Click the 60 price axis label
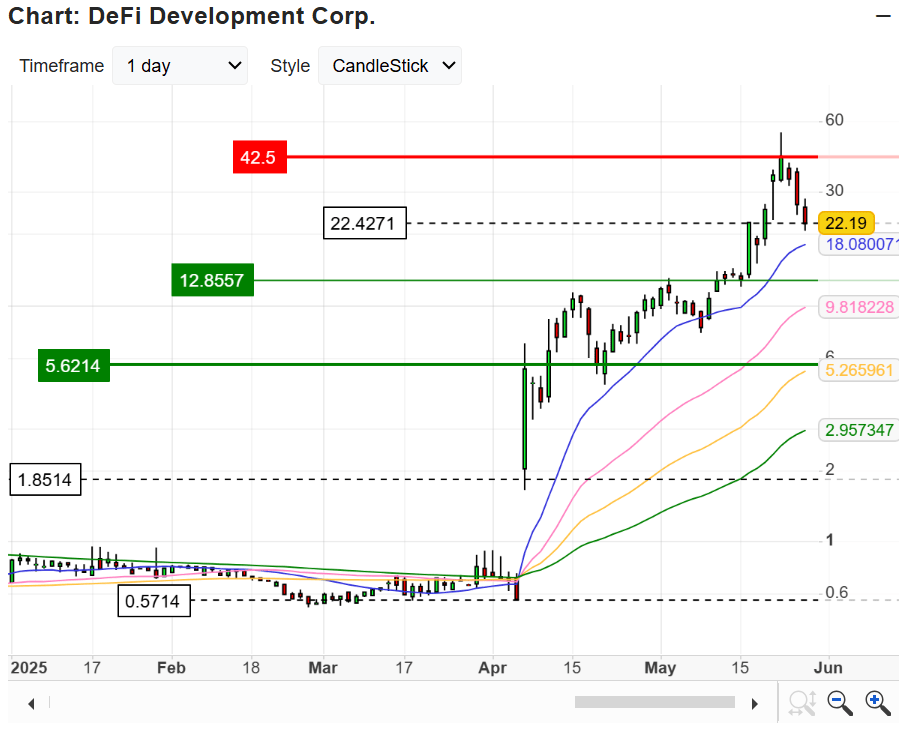This screenshot has width=909, height=741. (834, 120)
